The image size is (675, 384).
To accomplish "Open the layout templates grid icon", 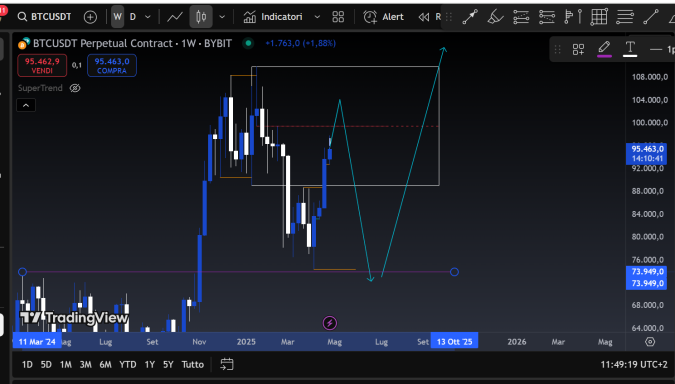I will pos(338,17).
